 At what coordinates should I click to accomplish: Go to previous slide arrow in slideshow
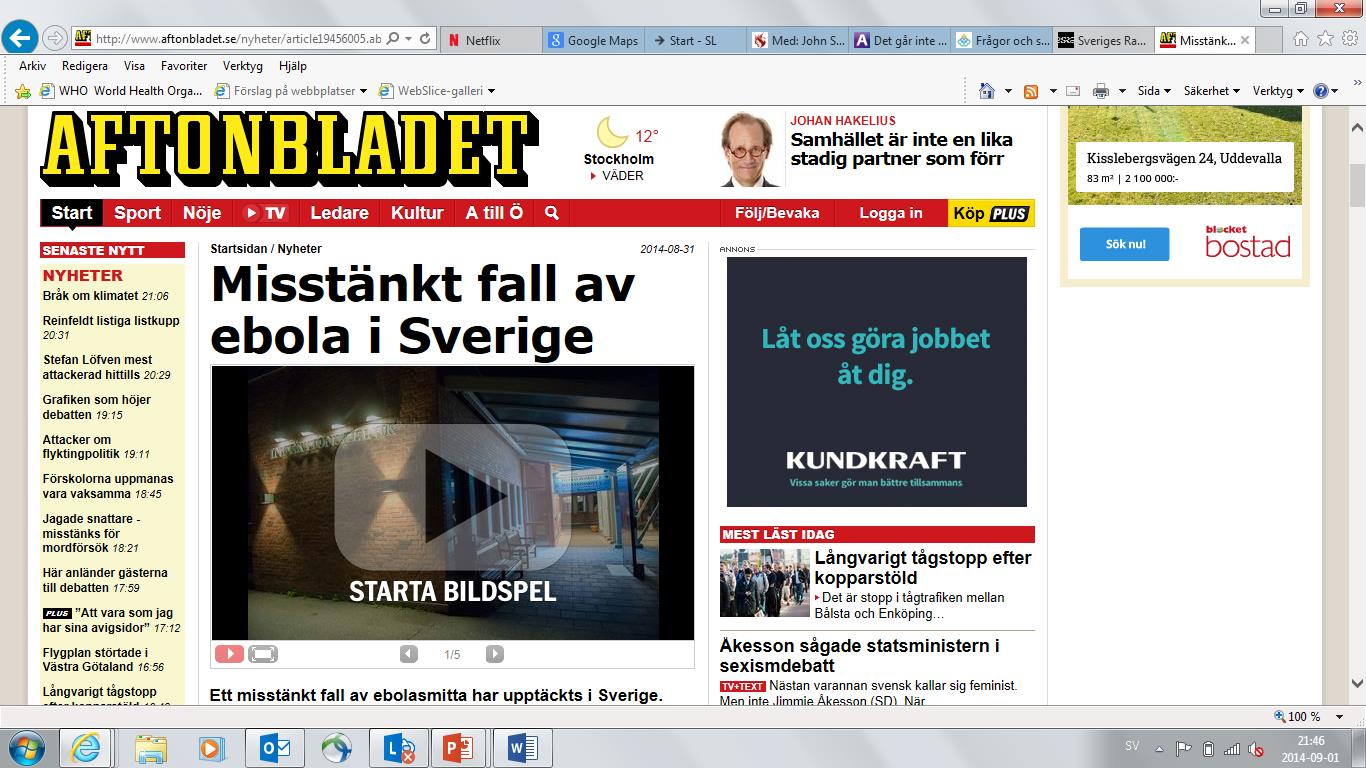(x=408, y=654)
